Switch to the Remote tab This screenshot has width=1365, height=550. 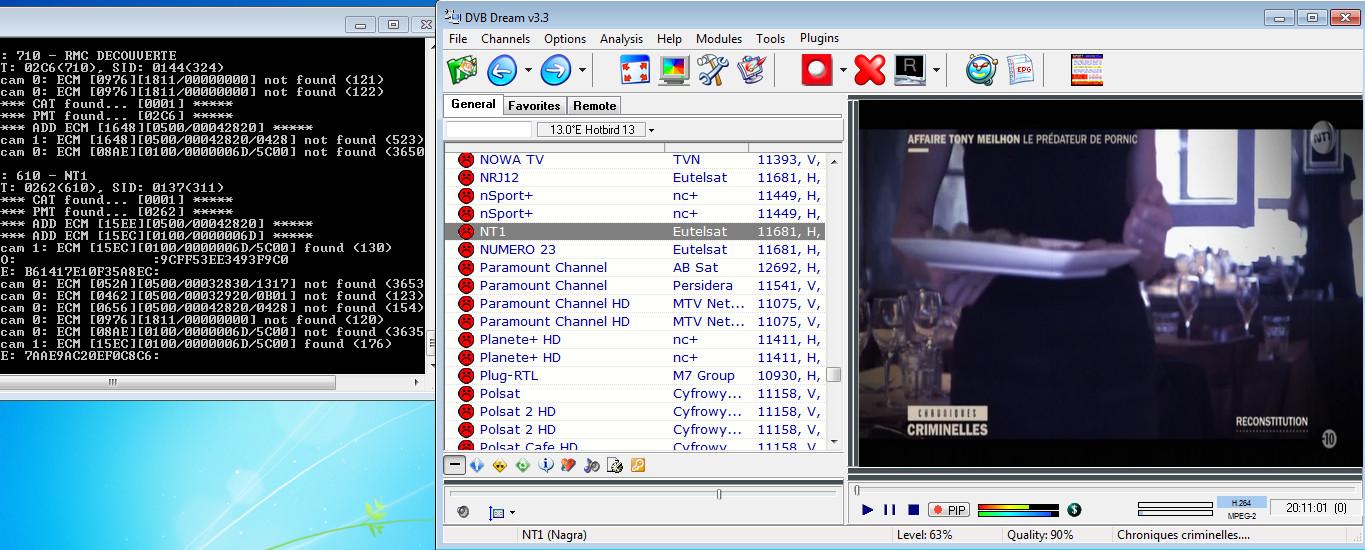pos(594,106)
